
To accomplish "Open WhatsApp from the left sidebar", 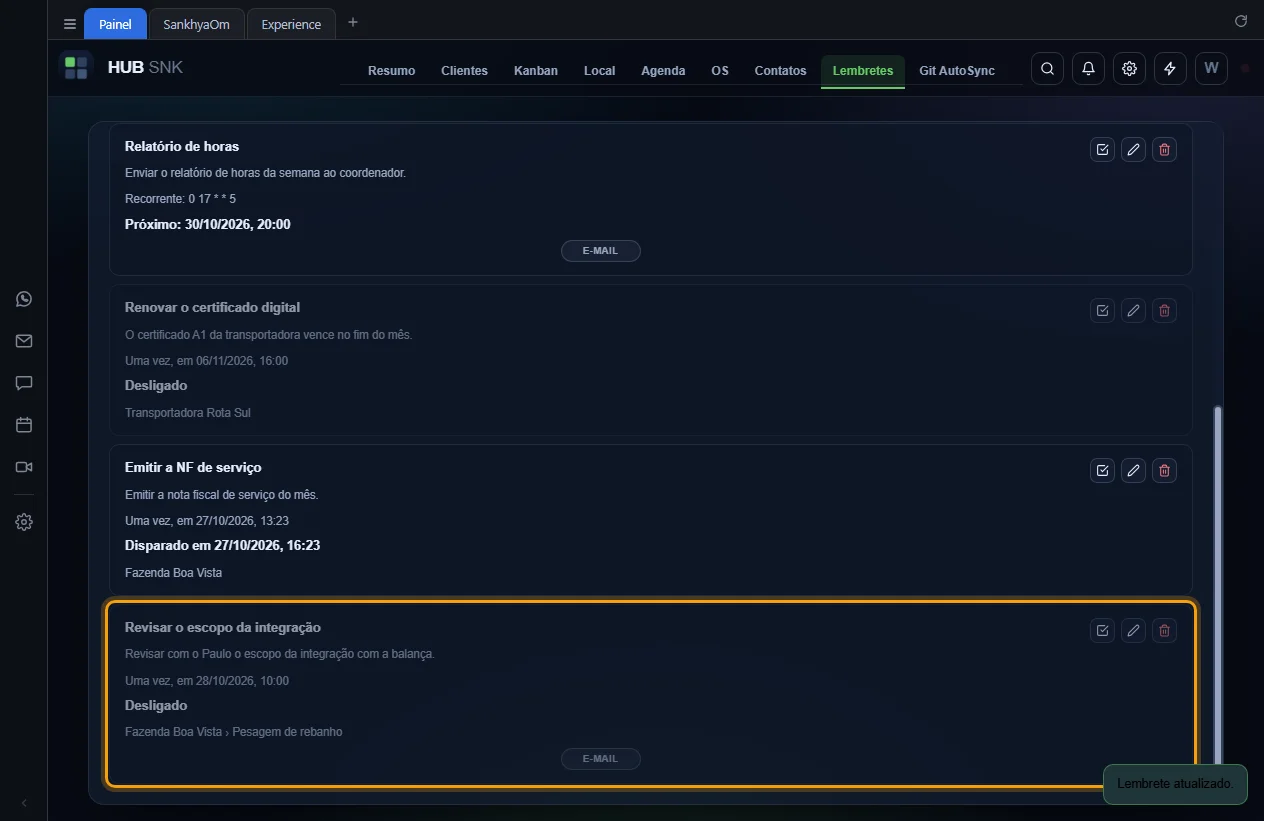I will (24, 299).
